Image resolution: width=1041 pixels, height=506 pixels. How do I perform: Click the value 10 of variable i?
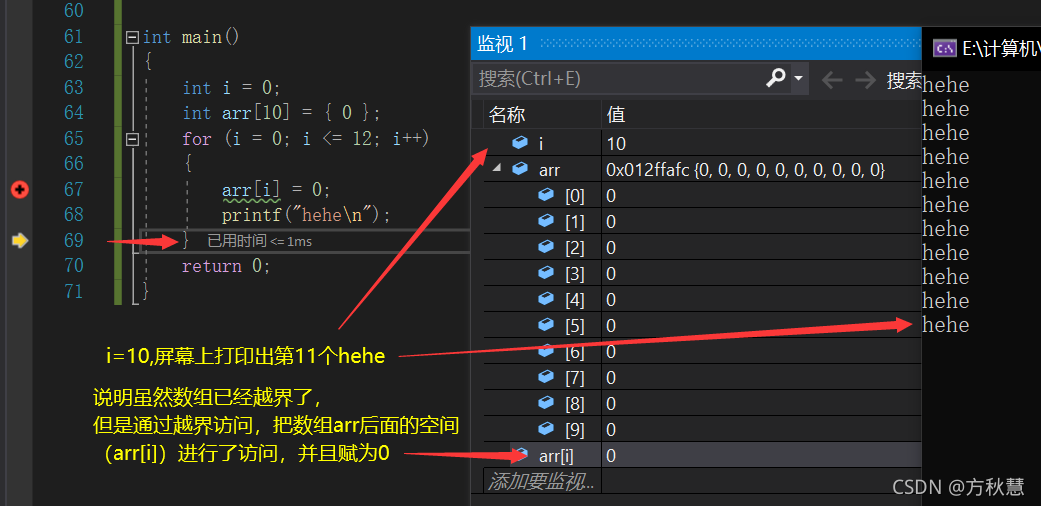[x=616, y=143]
